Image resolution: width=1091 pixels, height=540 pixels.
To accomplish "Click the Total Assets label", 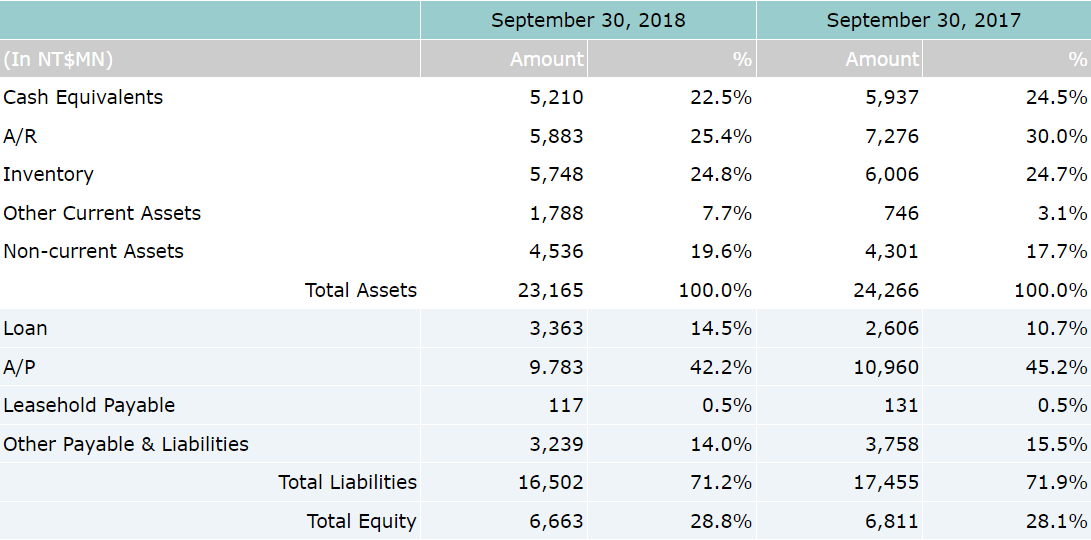I will (x=360, y=290).
